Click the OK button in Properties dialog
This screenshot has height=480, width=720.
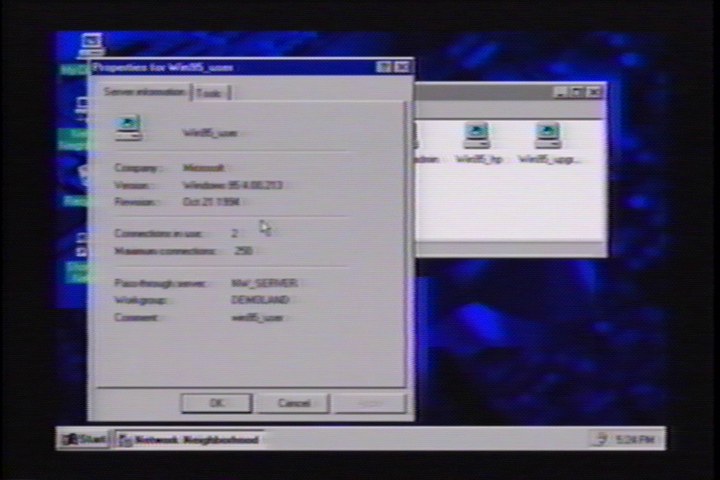(x=217, y=403)
